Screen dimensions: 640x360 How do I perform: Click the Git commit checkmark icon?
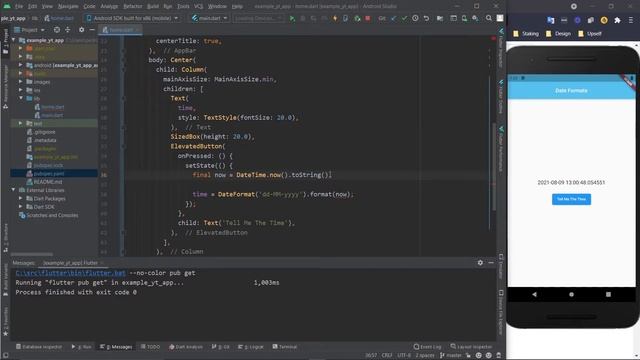pyautogui.click(x=404, y=18)
